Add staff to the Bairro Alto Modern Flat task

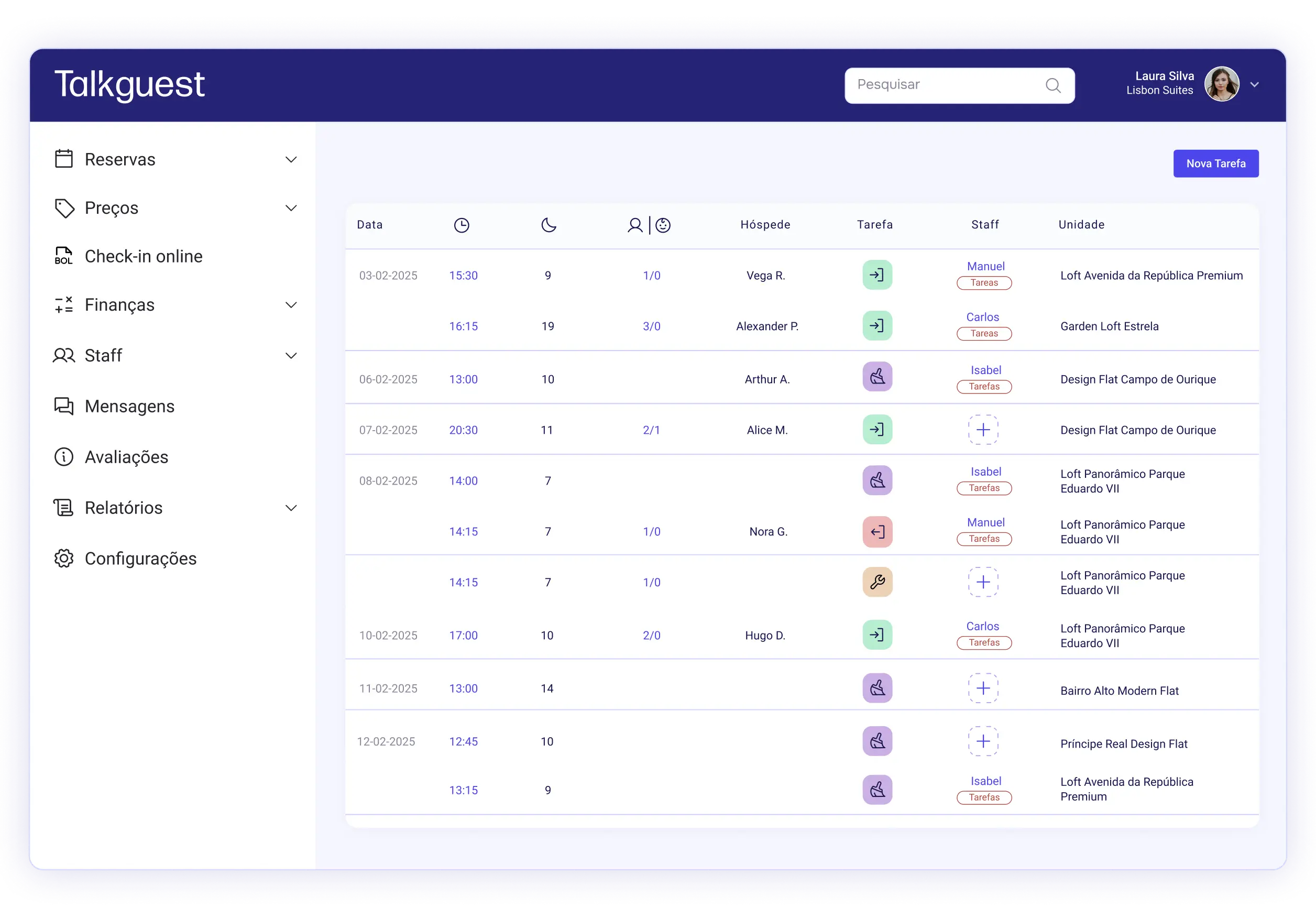983,688
